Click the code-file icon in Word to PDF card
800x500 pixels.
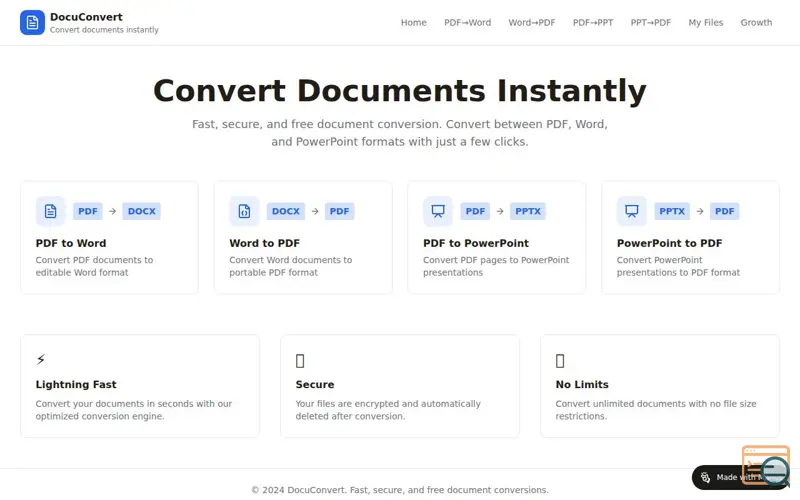(244, 211)
